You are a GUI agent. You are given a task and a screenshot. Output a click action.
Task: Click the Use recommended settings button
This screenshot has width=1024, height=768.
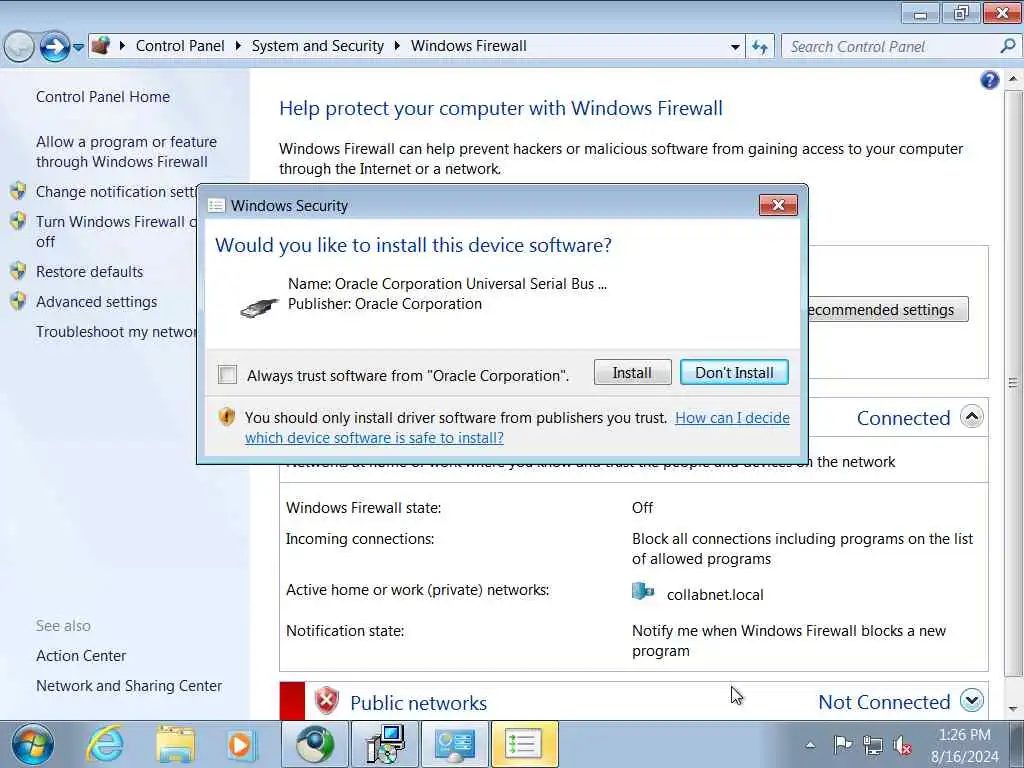(x=888, y=310)
